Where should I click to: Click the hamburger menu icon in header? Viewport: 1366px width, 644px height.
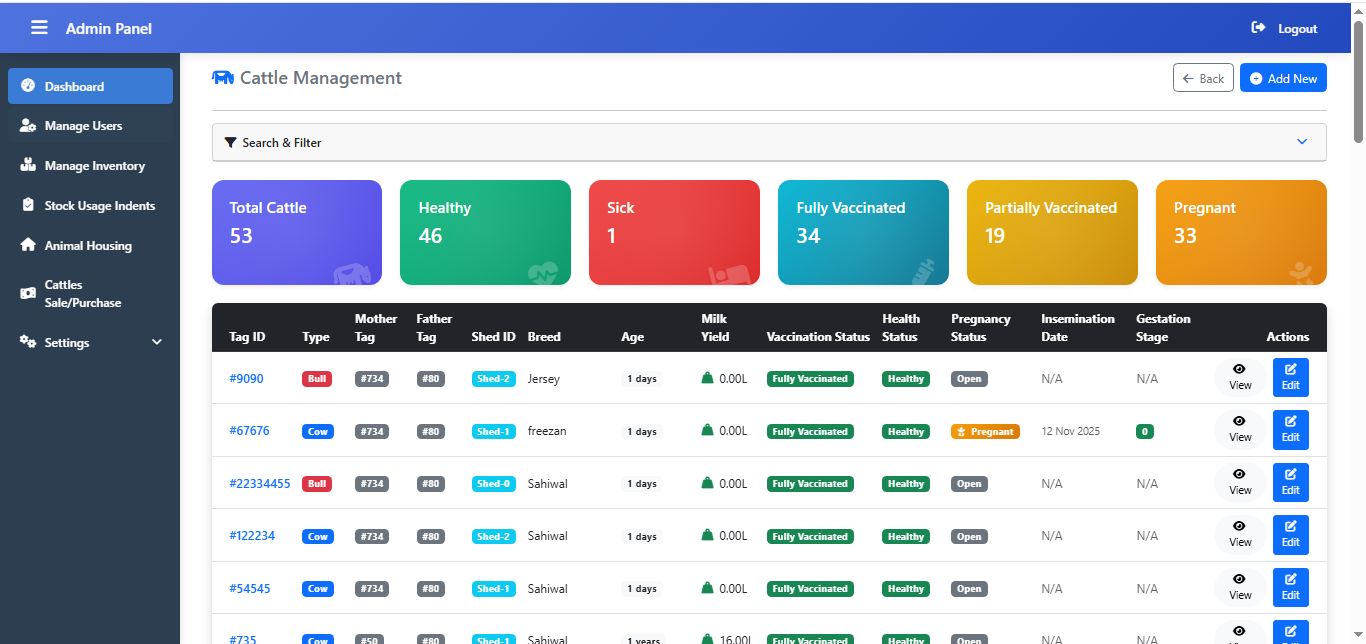39,28
